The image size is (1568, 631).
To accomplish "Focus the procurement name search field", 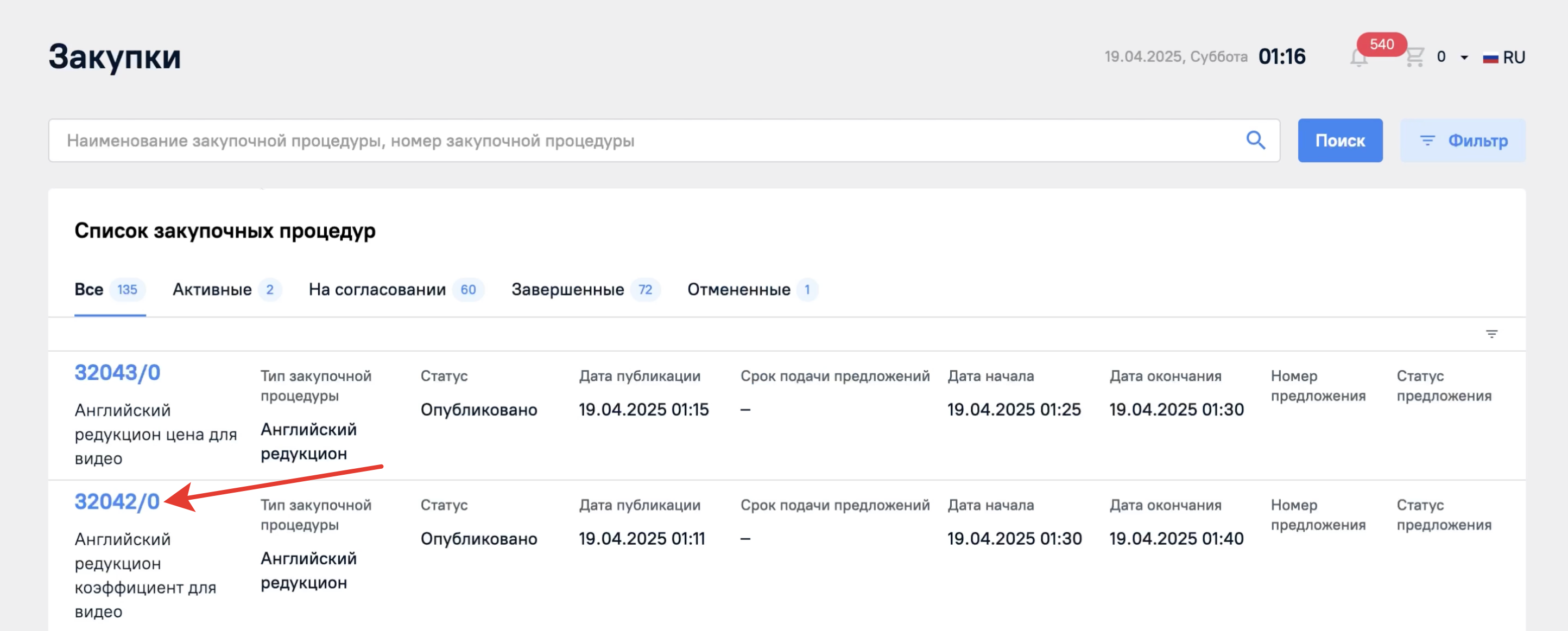I will (663, 141).
